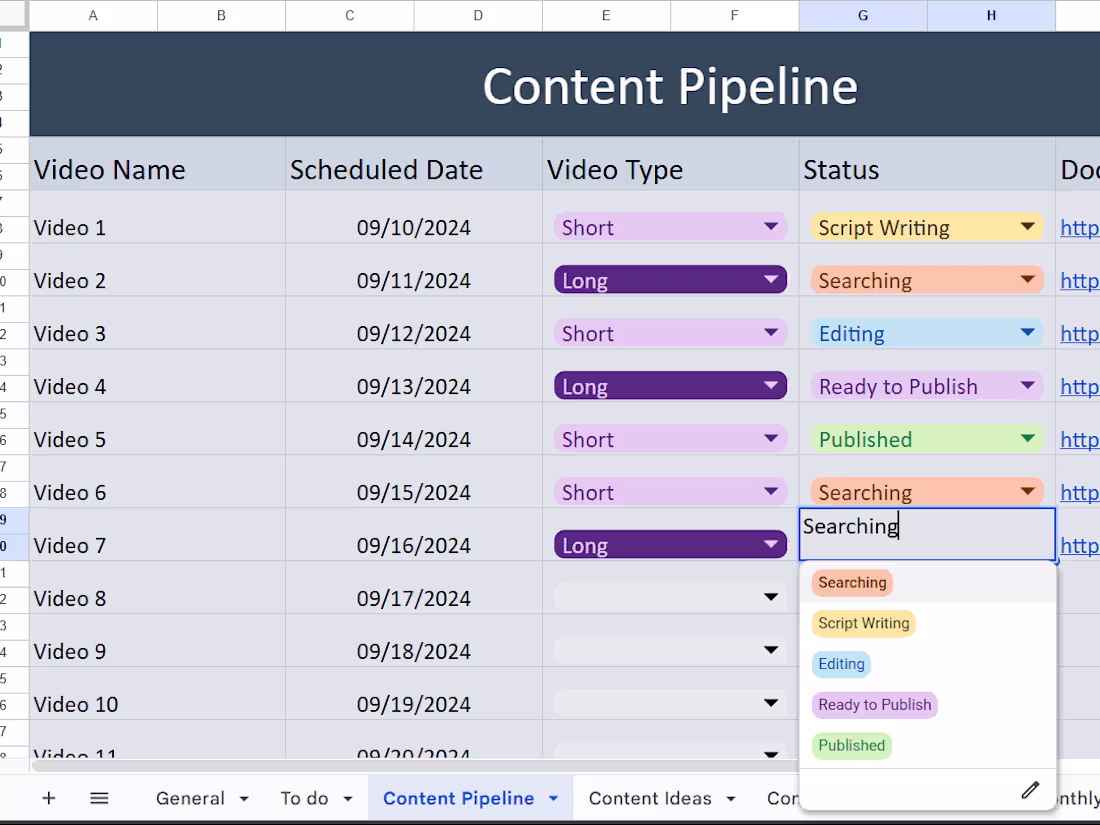This screenshot has height=825, width=1100.
Task: Follow the http link in Video 1's row
Action: click(1079, 227)
